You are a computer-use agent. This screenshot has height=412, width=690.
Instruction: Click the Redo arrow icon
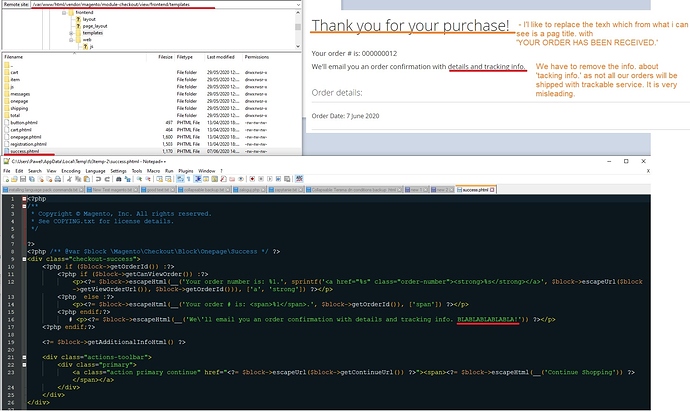pos(107,179)
